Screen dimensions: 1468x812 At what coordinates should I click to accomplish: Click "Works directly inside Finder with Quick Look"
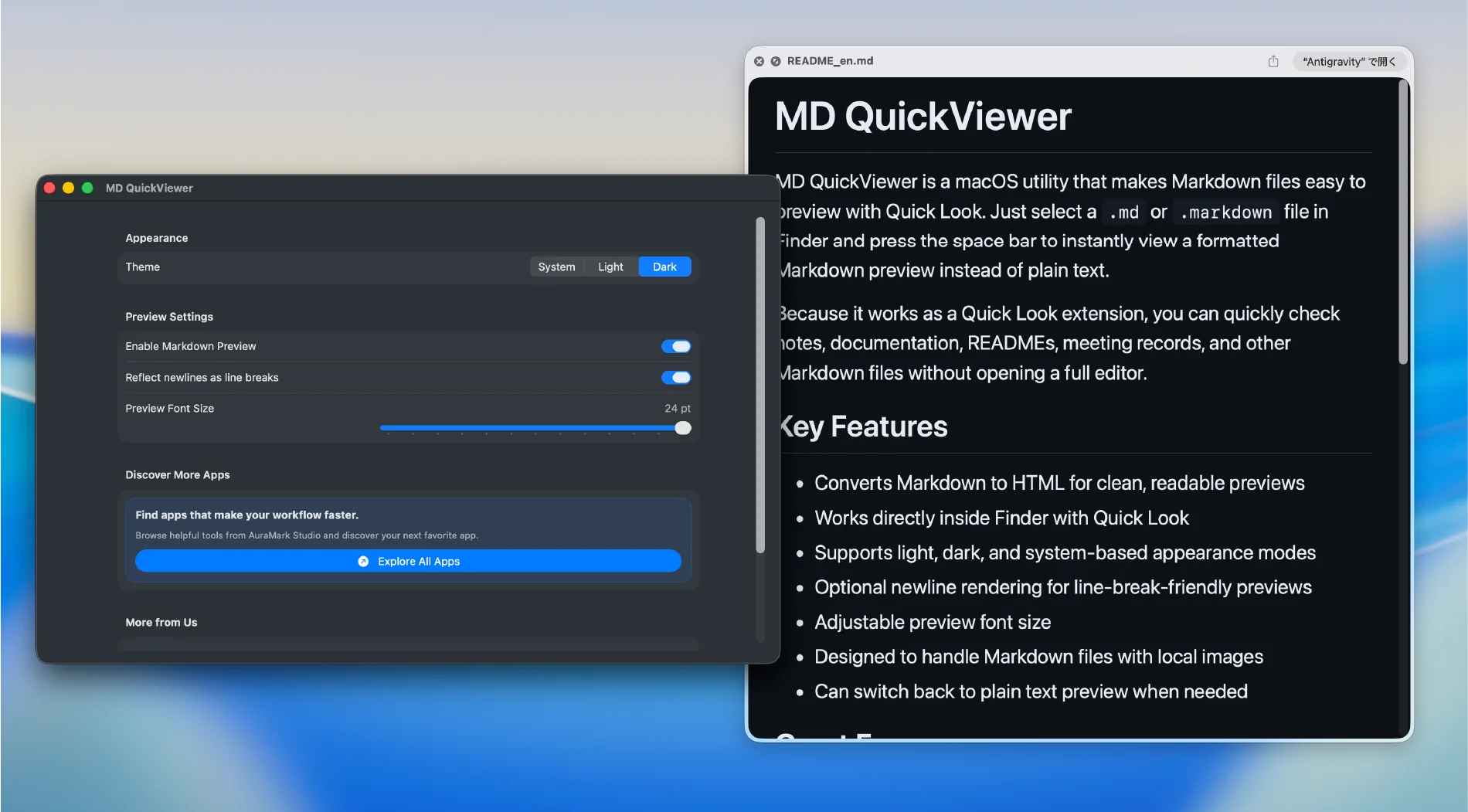tap(1001, 518)
